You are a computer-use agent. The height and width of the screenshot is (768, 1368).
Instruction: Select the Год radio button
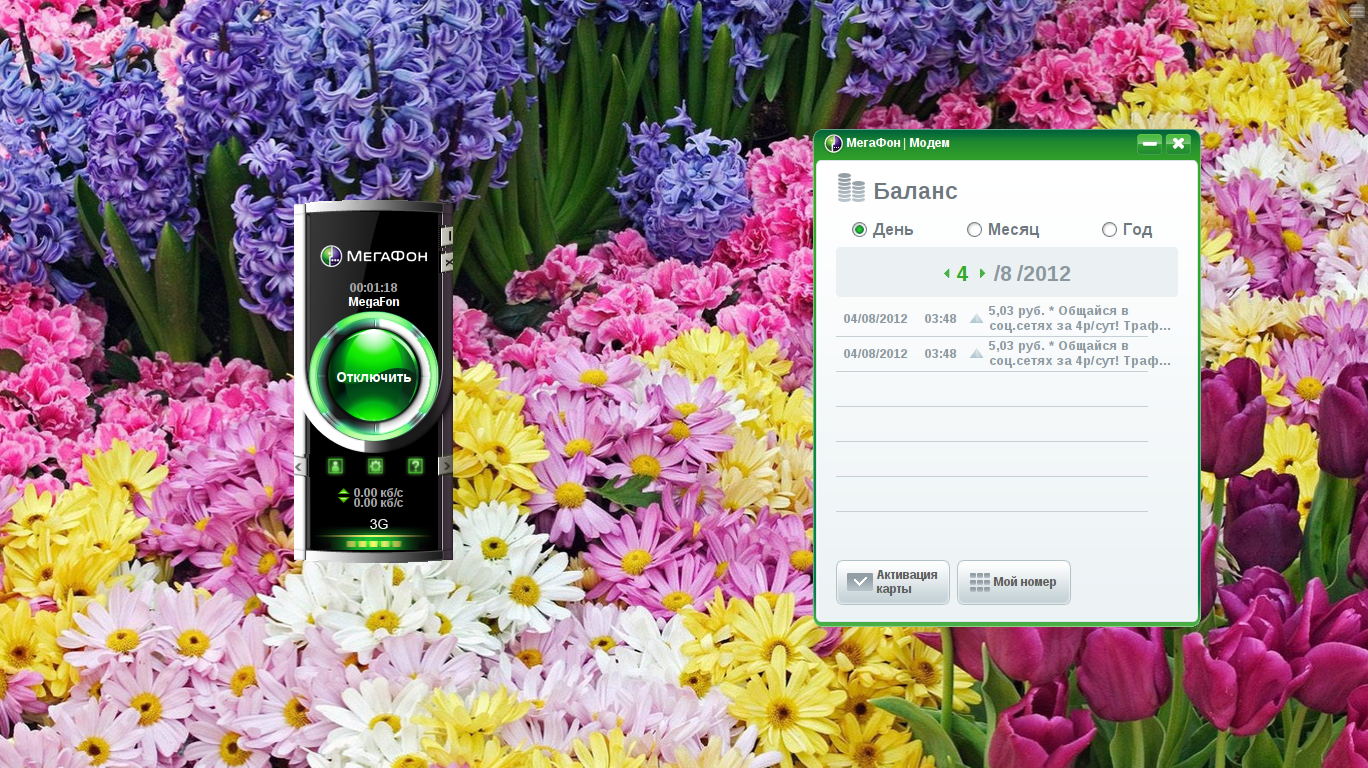pos(1109,230)
